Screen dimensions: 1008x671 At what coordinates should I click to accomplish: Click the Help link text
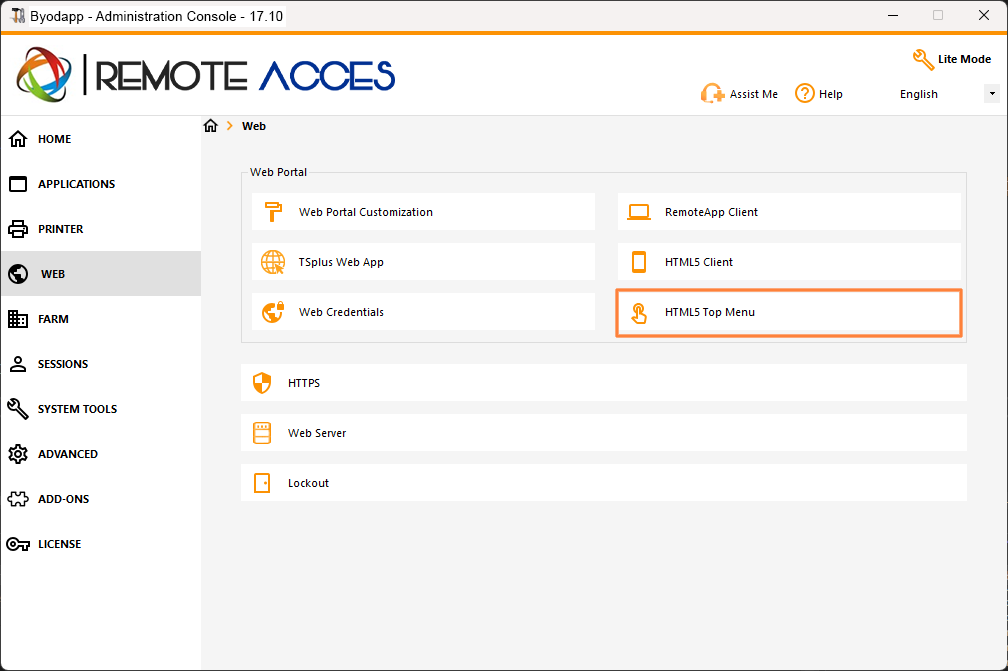pyautogui.click(x=831, y=94)
